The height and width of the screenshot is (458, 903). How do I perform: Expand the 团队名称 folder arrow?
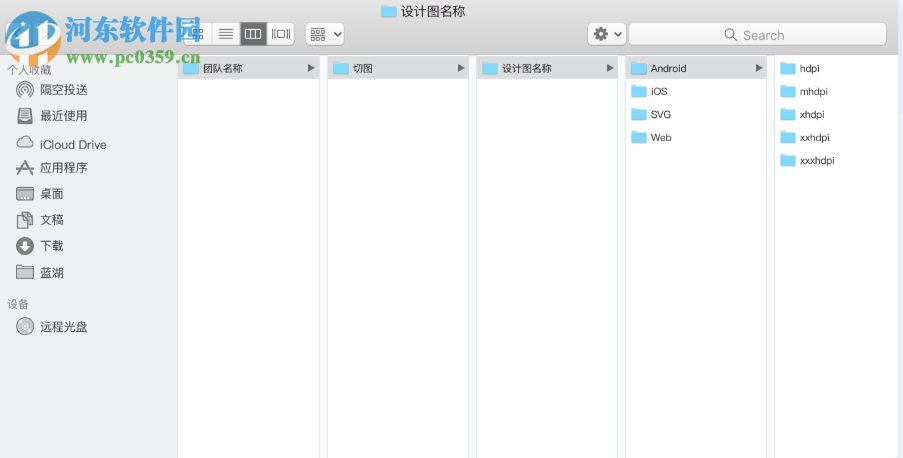(x=311, y=69)
